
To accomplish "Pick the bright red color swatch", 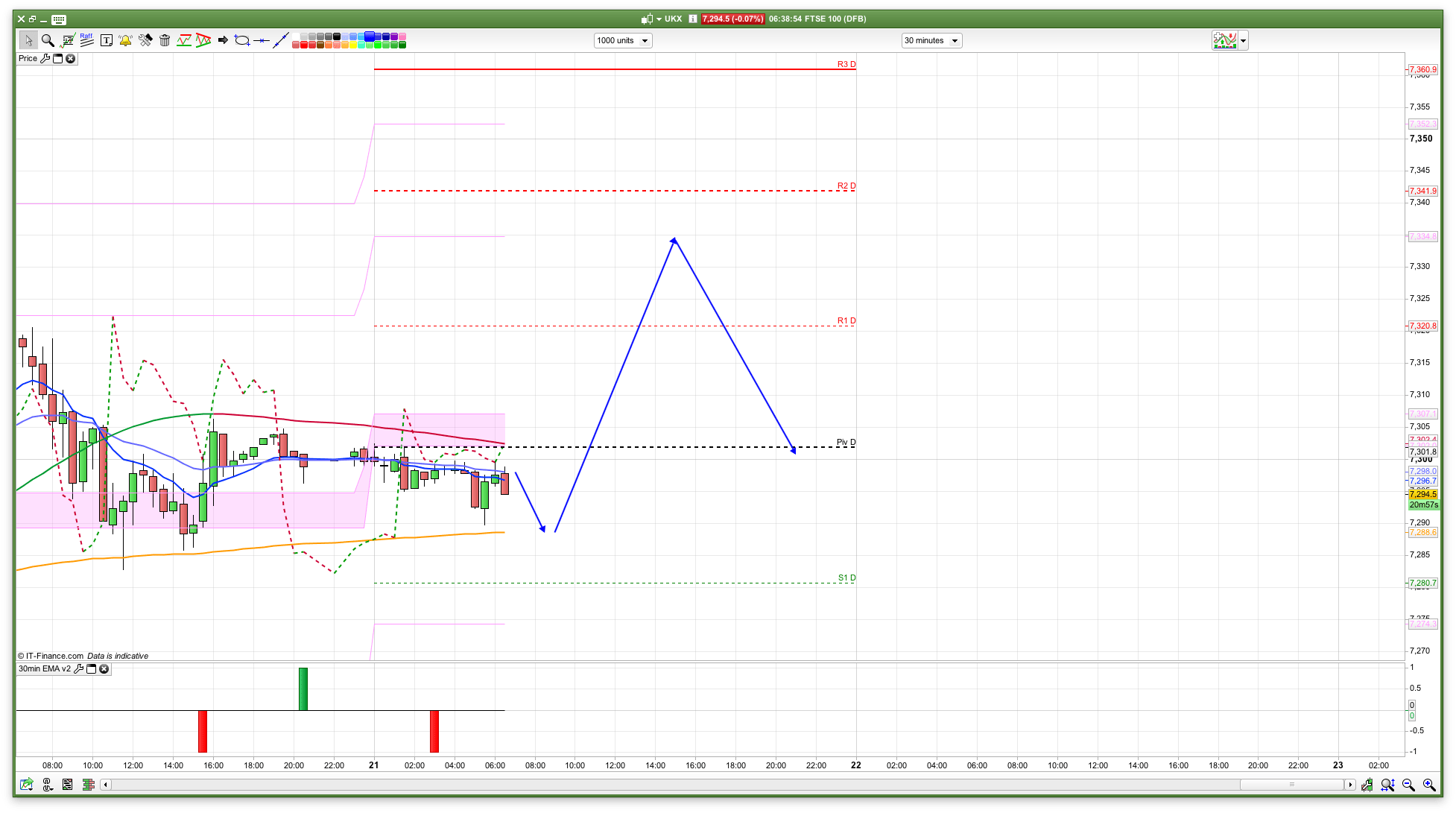I will 304,45.
